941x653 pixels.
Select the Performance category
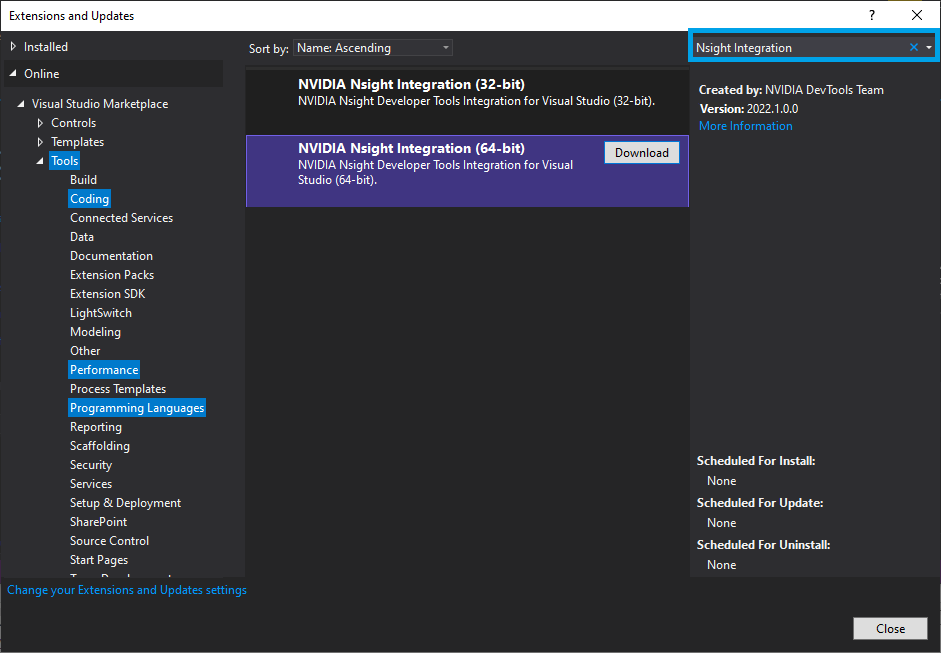pyautogui.click(x=104, y=370)
